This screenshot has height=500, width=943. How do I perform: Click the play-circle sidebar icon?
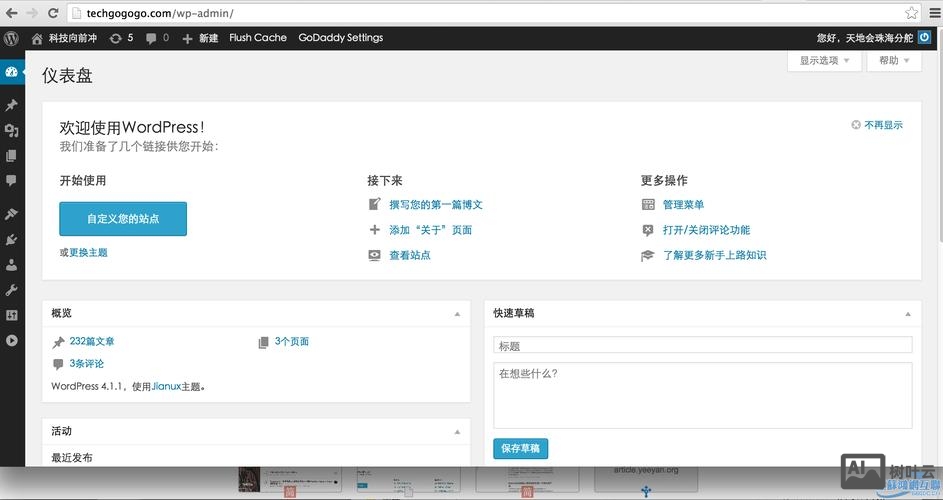(x=11, y=341)
